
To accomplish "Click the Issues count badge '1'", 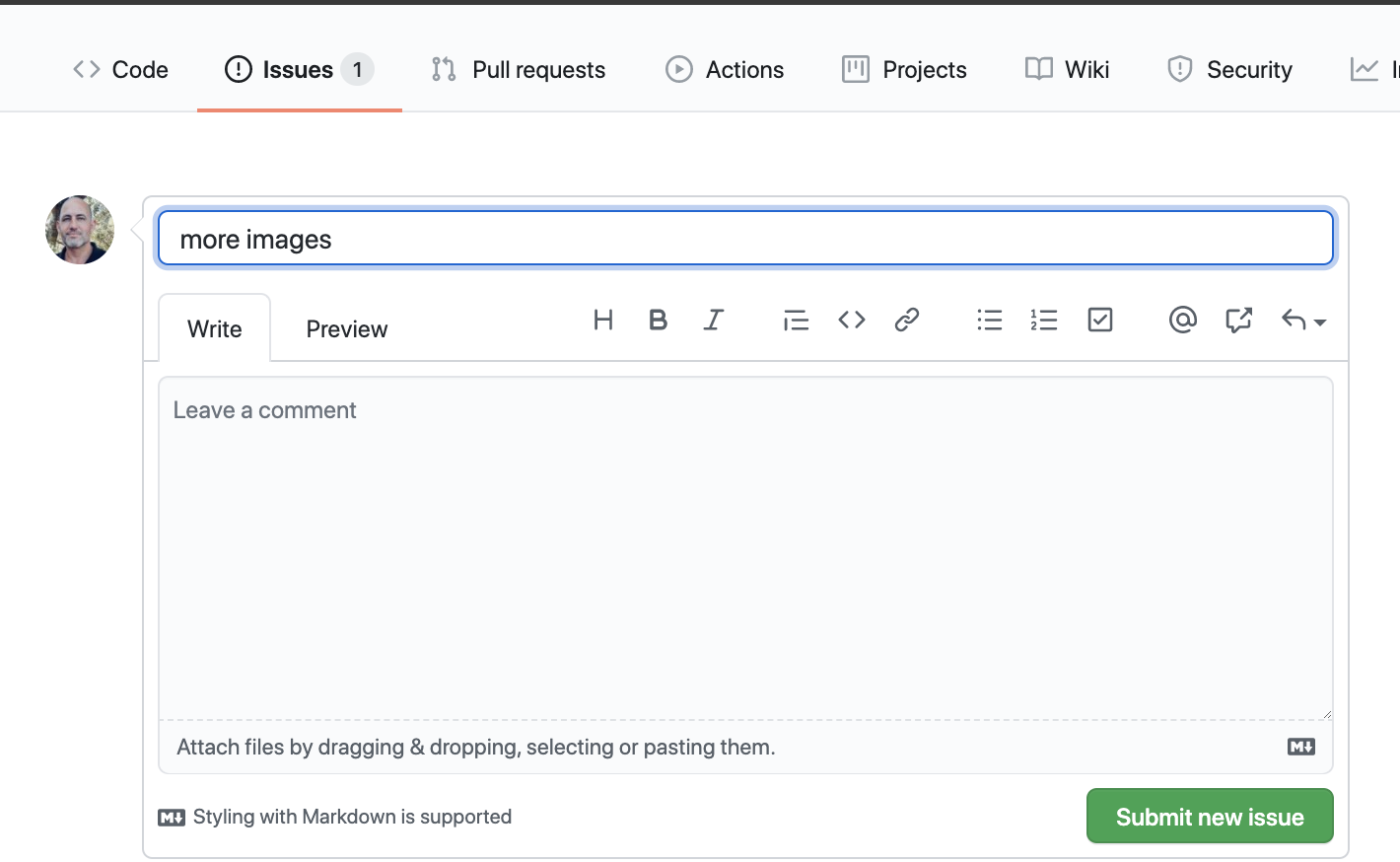I will point(357,69).
